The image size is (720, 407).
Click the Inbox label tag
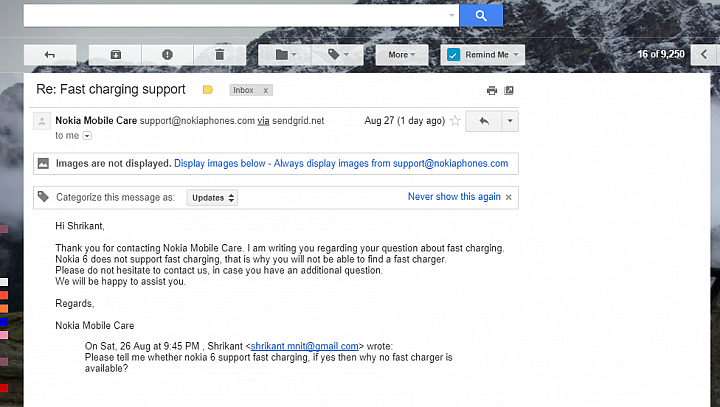(x=243, y=90)
